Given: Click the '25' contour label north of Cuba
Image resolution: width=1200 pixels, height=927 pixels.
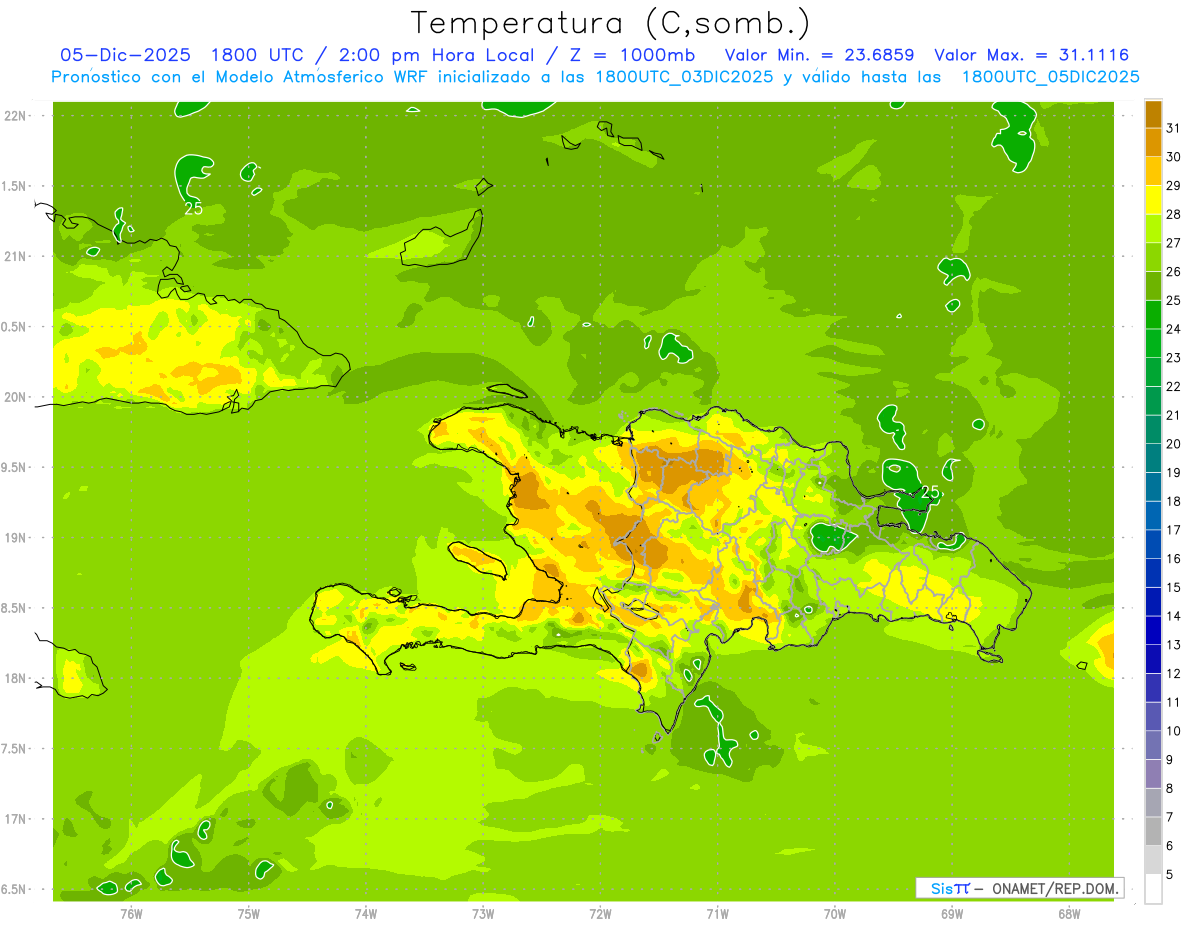Looking at the screenshot, I should (194, 209).
